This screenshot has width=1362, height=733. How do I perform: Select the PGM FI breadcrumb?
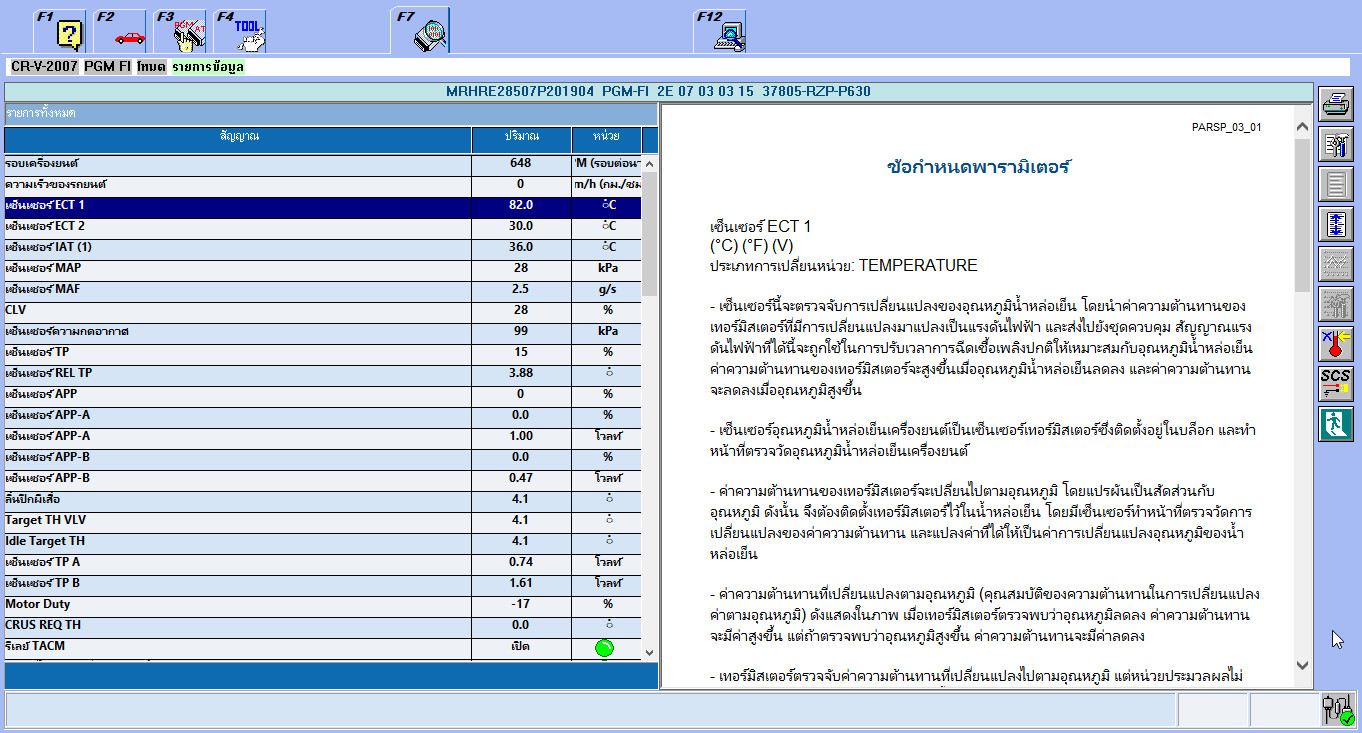pyautogui.click(x=107, y=67)
